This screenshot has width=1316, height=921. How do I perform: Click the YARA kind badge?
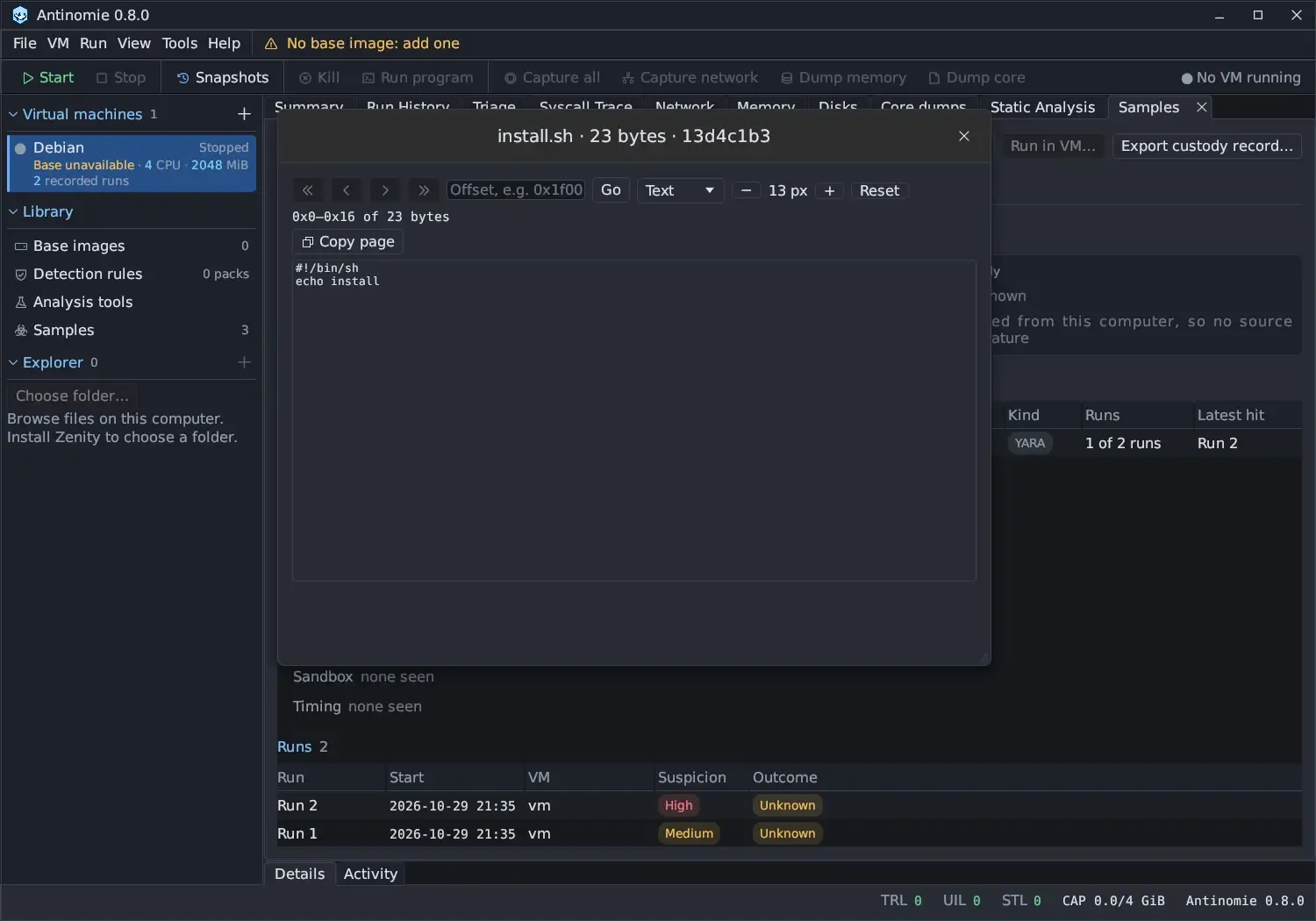[x=1029, y=443]
